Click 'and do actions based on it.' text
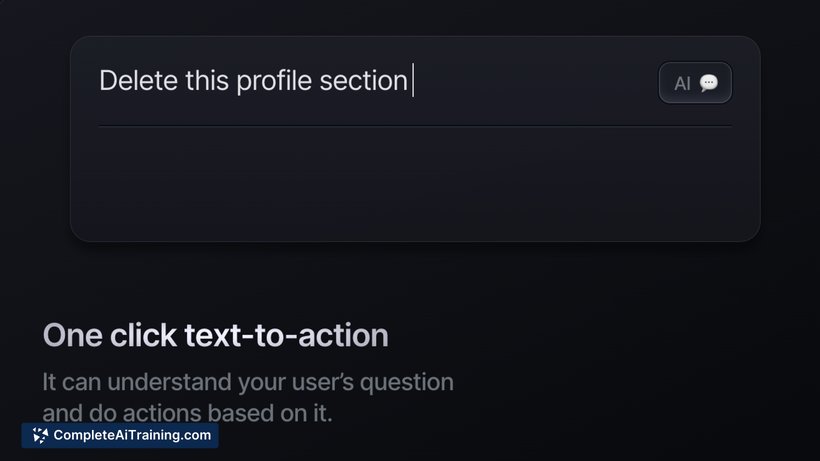 187,412
